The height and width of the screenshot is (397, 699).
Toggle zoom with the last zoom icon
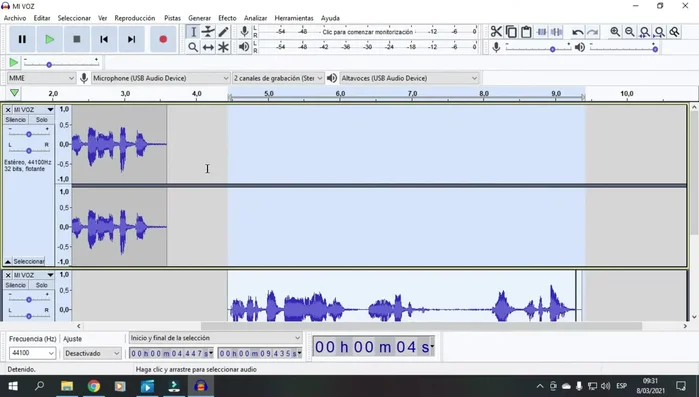pyautogui.click(x=674, y=32)
